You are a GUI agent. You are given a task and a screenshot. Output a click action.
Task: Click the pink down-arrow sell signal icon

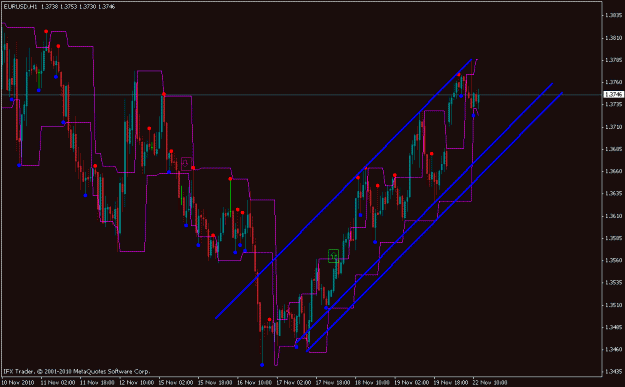point(186,163)
